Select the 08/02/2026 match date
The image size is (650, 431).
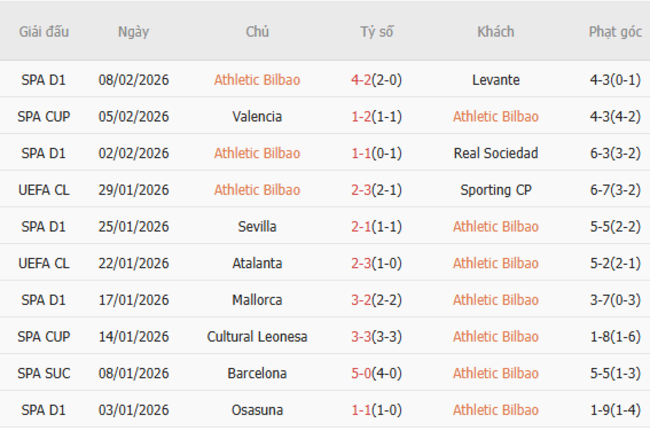point(133,79)
